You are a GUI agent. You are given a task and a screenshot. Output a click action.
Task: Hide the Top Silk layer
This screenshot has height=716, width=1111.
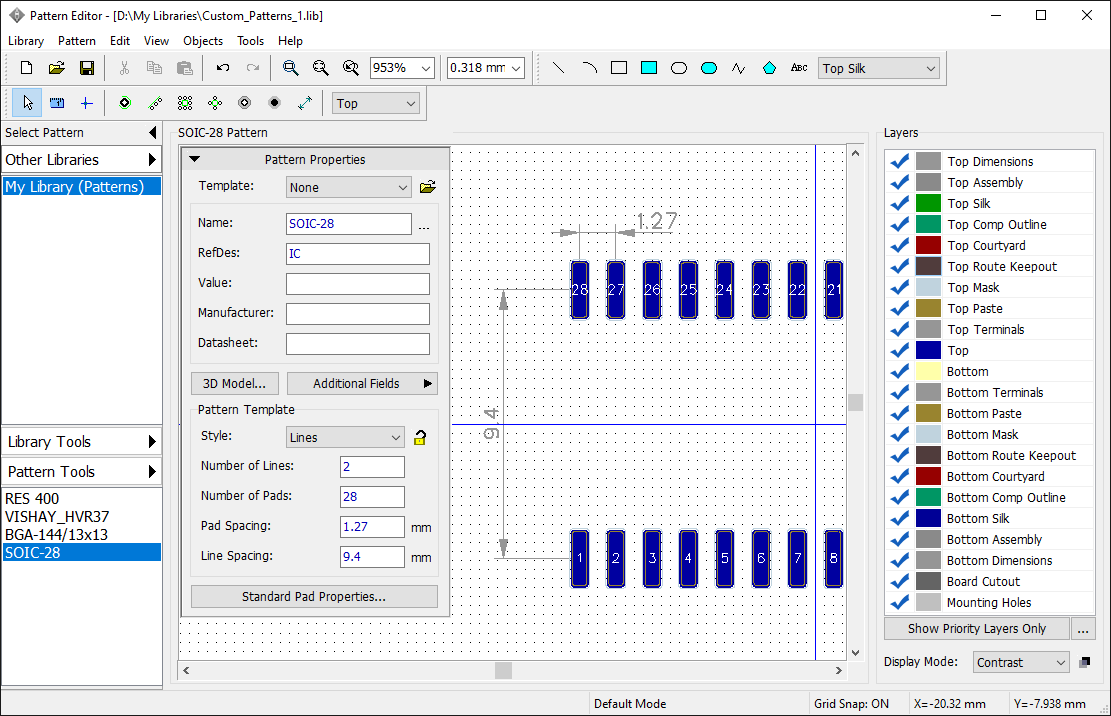click(900, 203)
